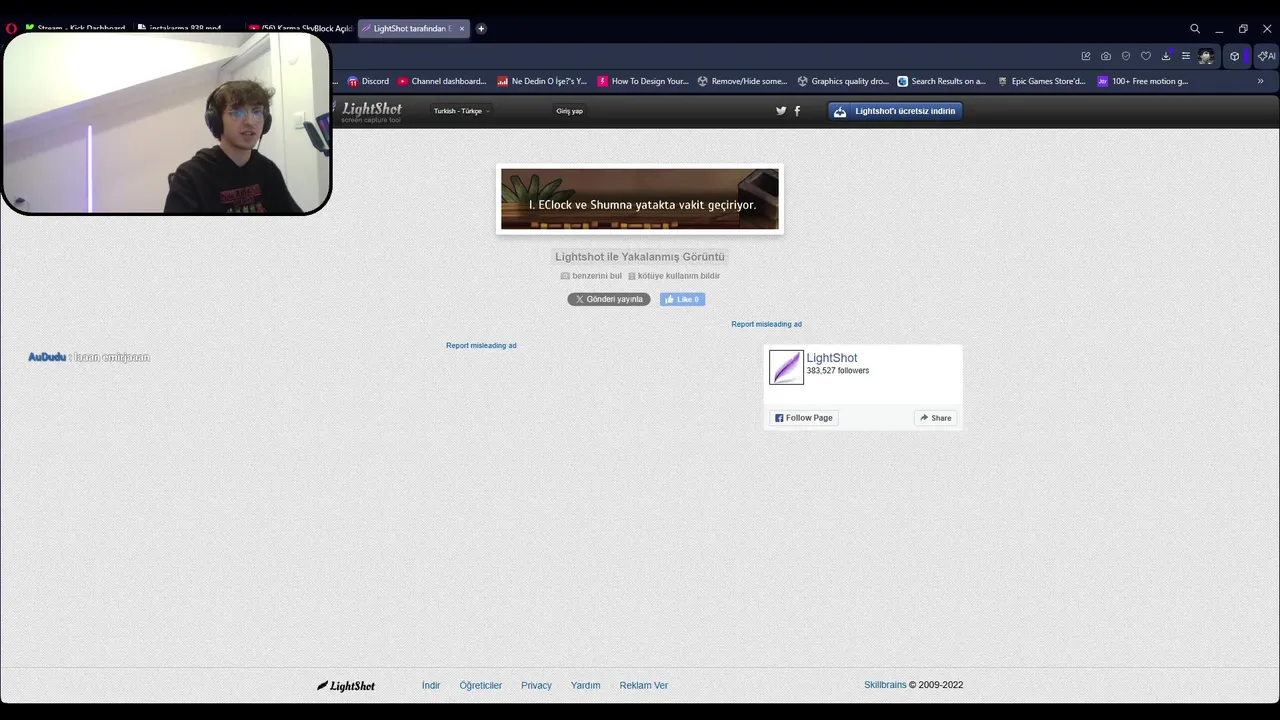Open the How To Design Your bookmark

pyautogui.click(x=643, y=81)
